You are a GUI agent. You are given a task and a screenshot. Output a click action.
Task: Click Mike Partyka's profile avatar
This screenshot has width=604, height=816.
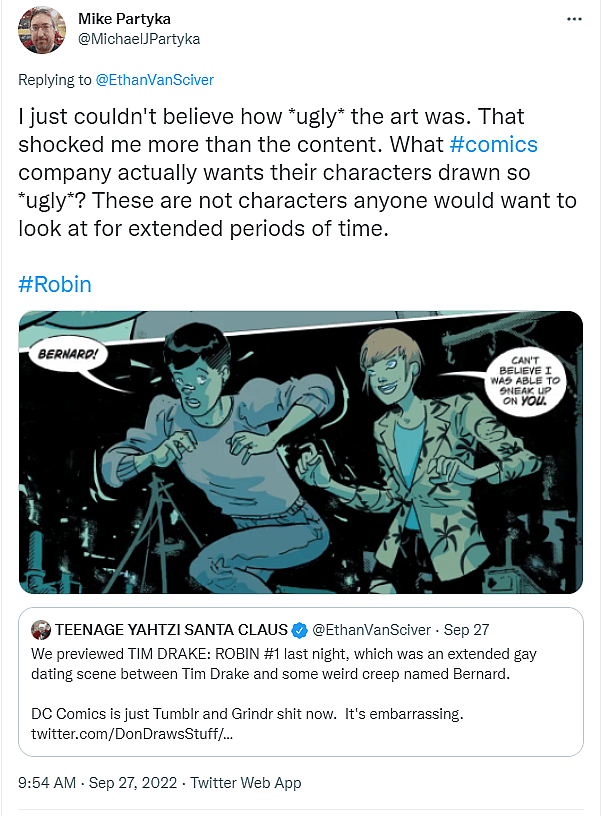pyautogui.click(x=41, y=29)
